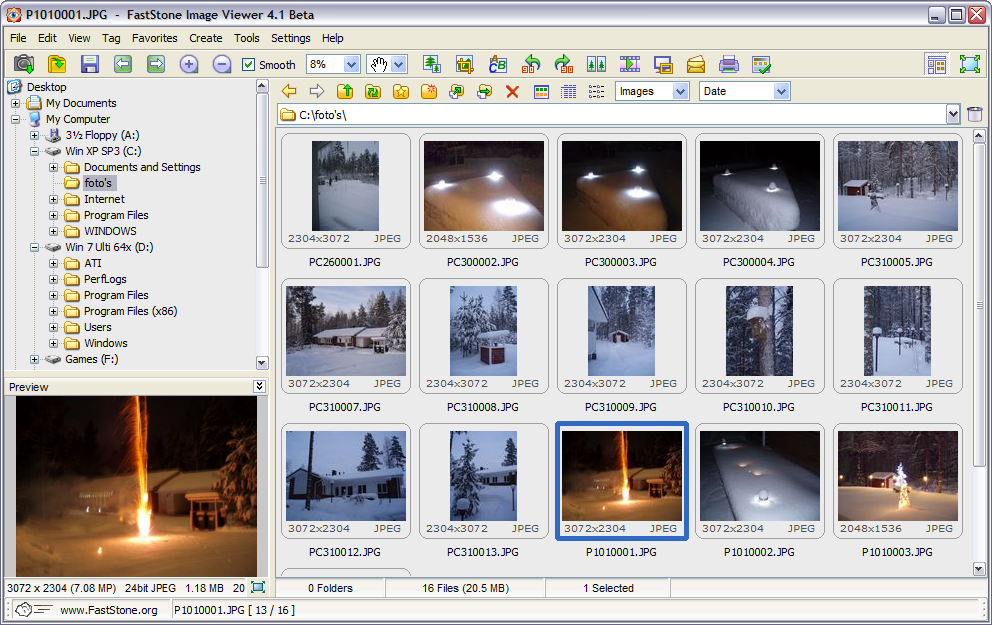Click the Zoom In magnifier icon
Screen dimensions: 992x625
[189, 64]
